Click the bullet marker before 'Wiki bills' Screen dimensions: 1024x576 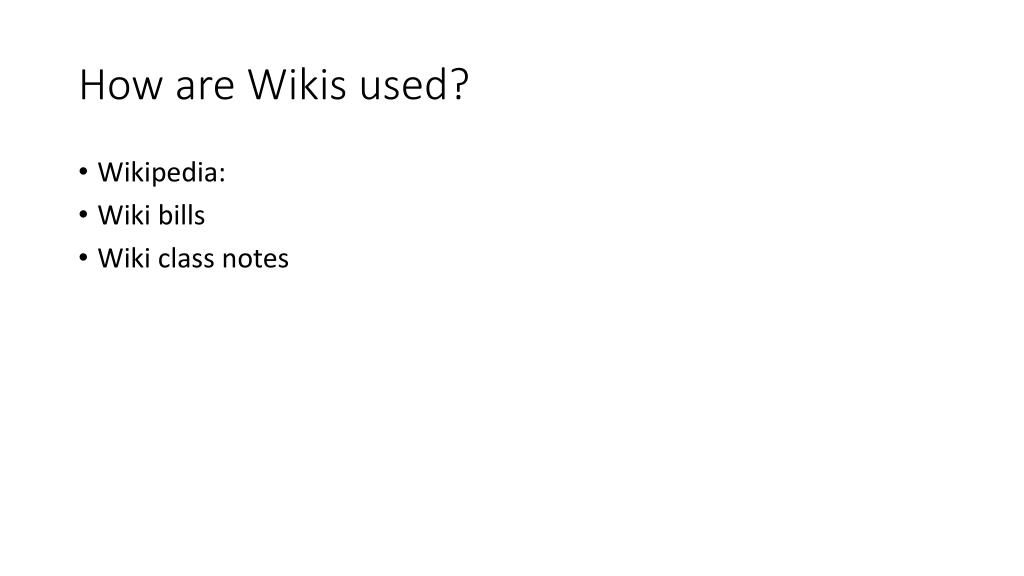[x=83, y=215]
